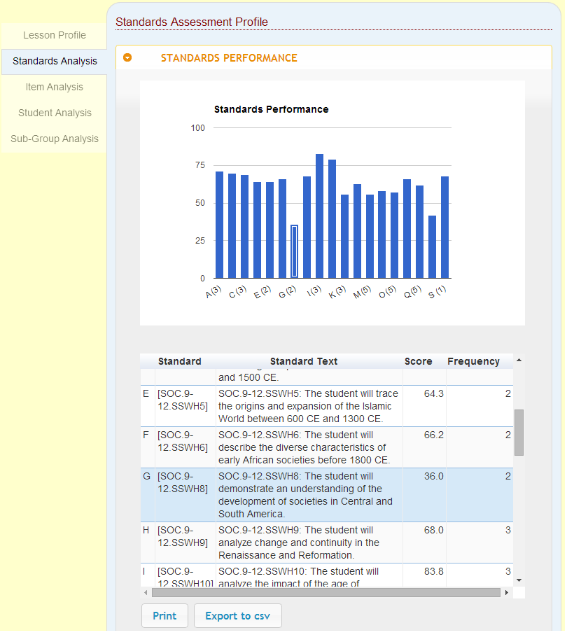Click the Standard Text column header
565x631 pixels.
(x=304, y=361)
